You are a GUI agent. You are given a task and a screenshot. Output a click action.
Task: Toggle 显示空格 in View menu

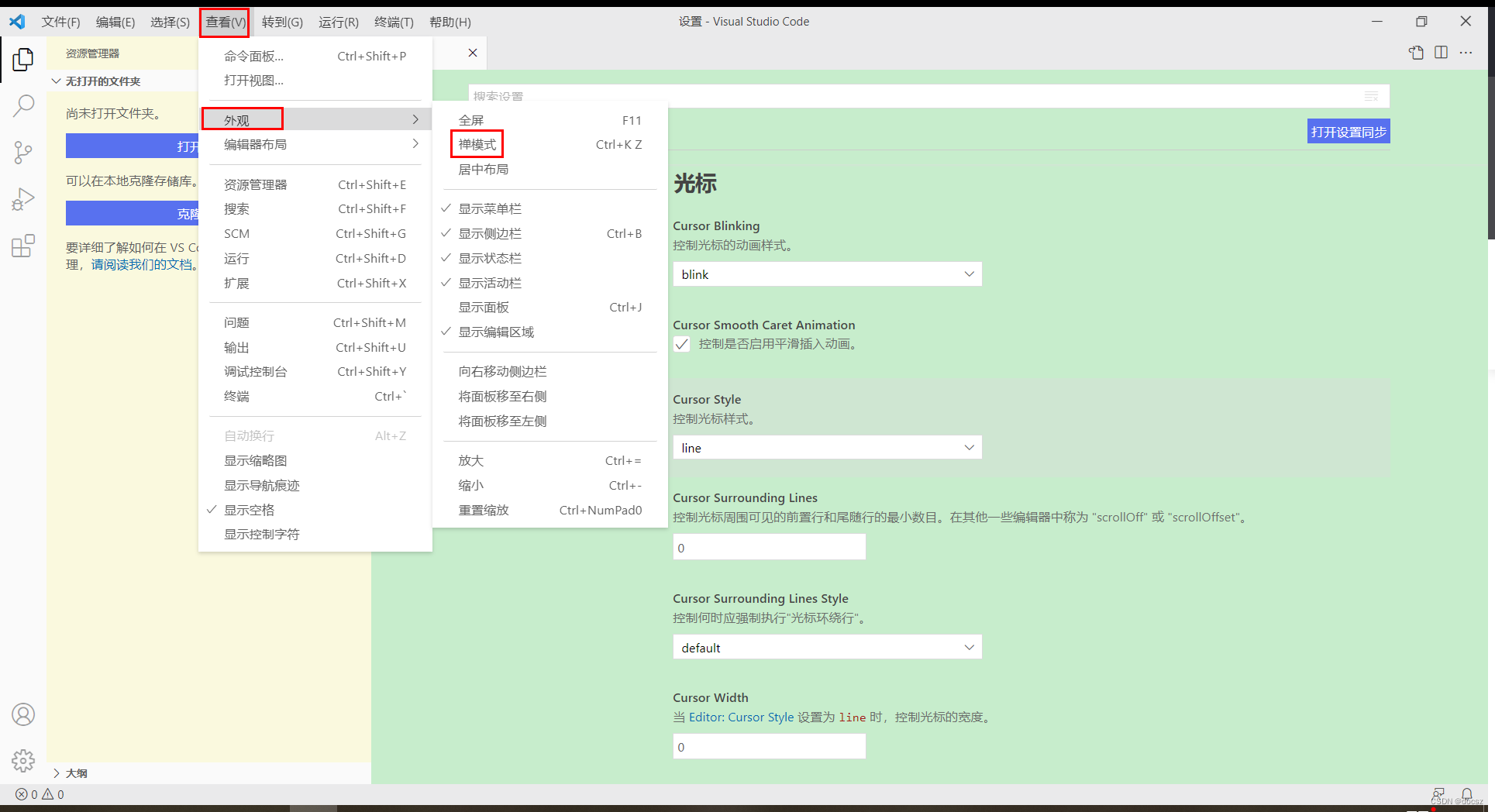pyautogui.click(x=315, y=510)
